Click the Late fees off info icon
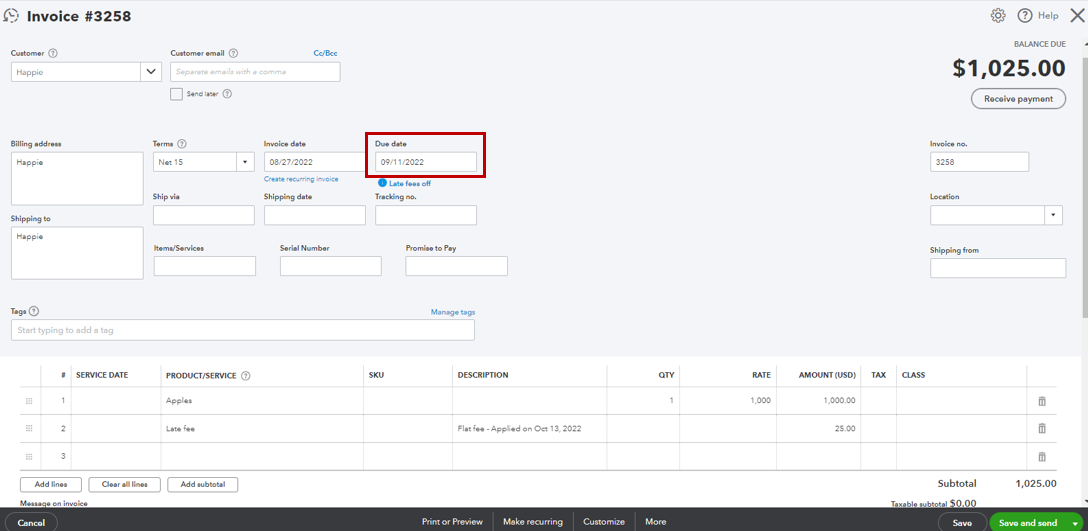Image resolution: width=1088 pixels, height=531 pixels. [382, 183]
